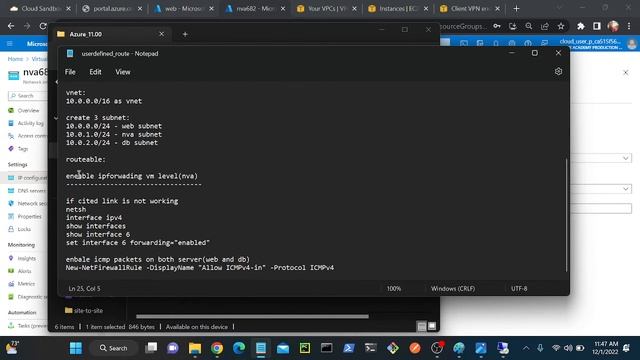
Task: Switch Explorer to details view
Action: pos(422,326)
